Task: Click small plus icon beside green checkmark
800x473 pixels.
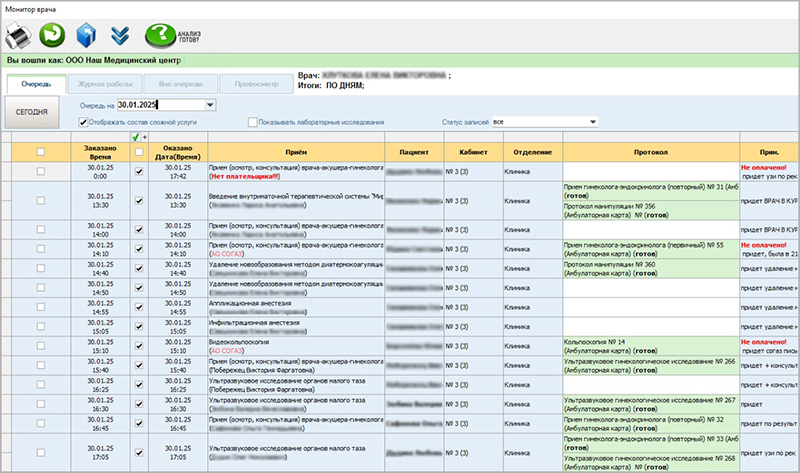Action: [x=146, y=137]
